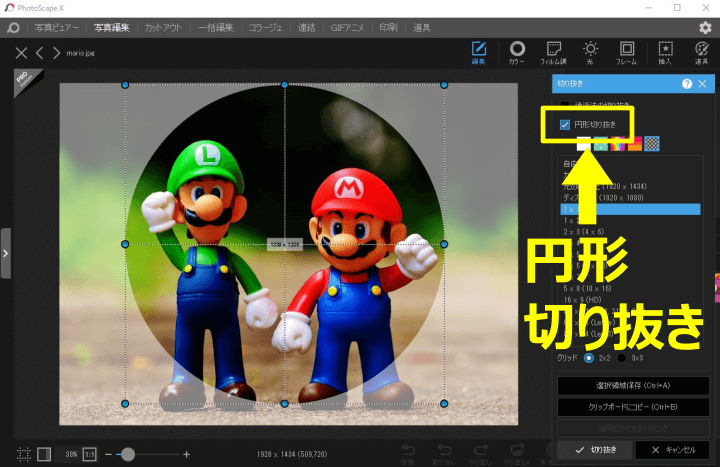720x467 pixels.
Task: Open the フレーム frame tool
Action: pyautogui.click(x=626, y=52)
